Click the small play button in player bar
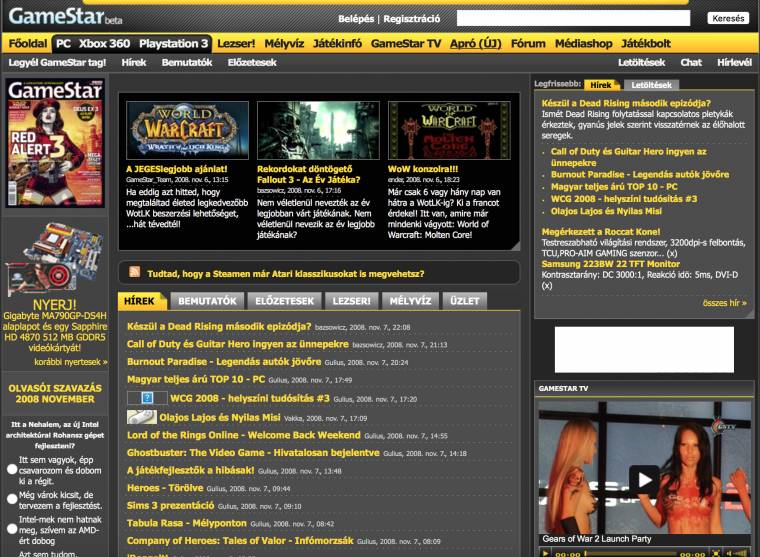The image size is (760, 557). point(545,553)
